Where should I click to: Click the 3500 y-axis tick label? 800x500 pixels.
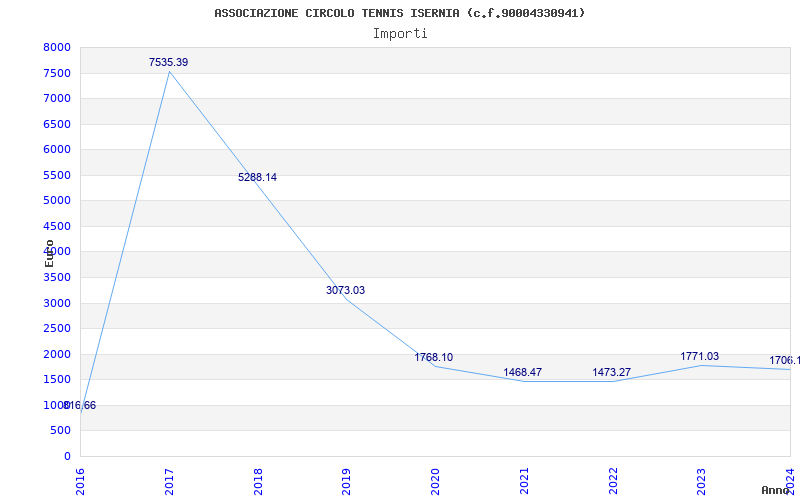(x=57, y=278)
